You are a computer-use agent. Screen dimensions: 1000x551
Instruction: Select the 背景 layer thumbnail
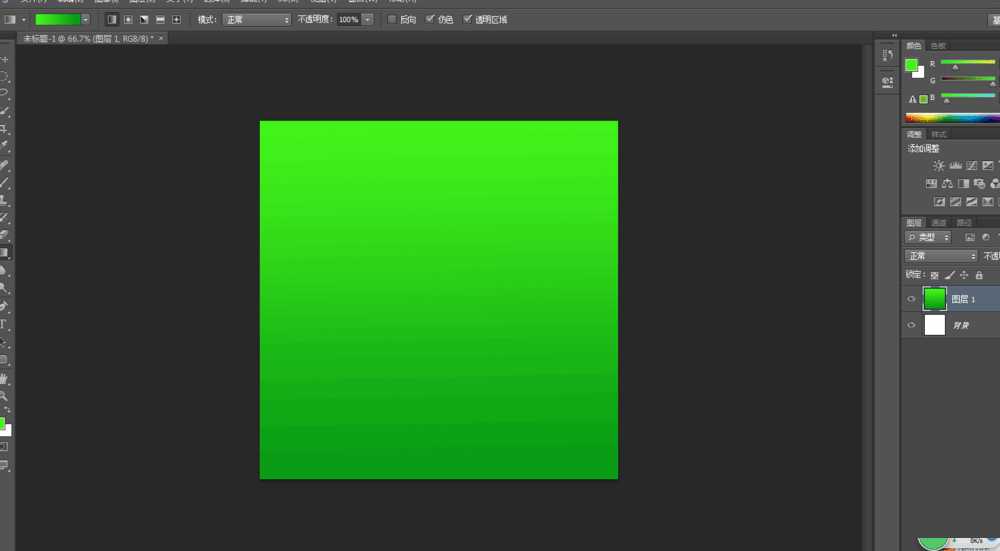[x=935, y=326]
